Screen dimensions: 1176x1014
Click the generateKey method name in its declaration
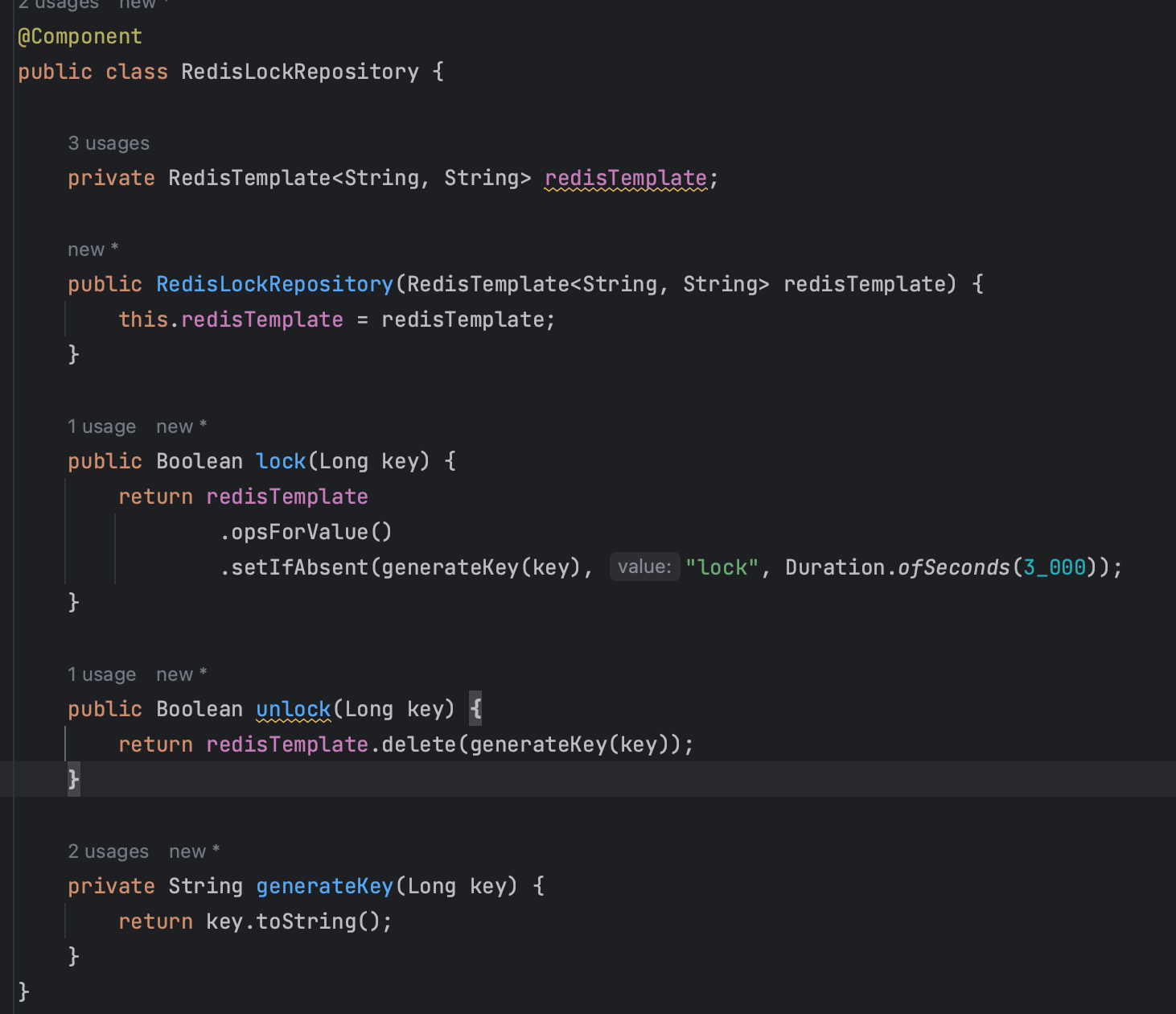(325, 886)
